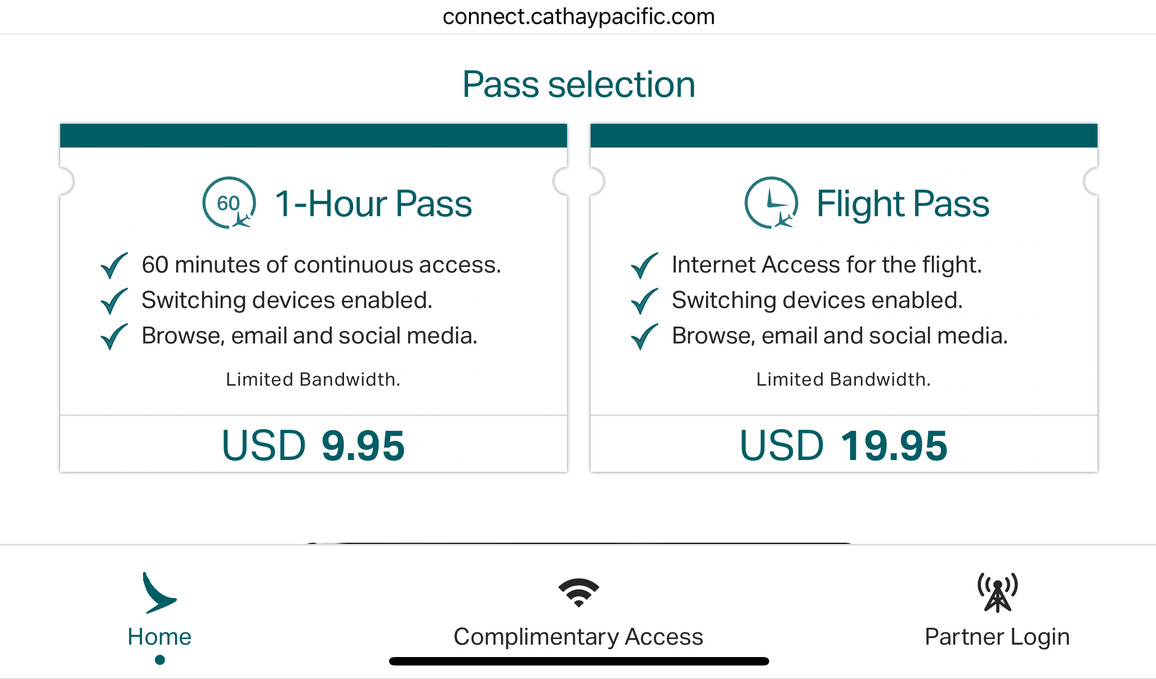Click the clock icon beside Flight Pass
This screenshot has width=1156, height=679.
(771, 203)
